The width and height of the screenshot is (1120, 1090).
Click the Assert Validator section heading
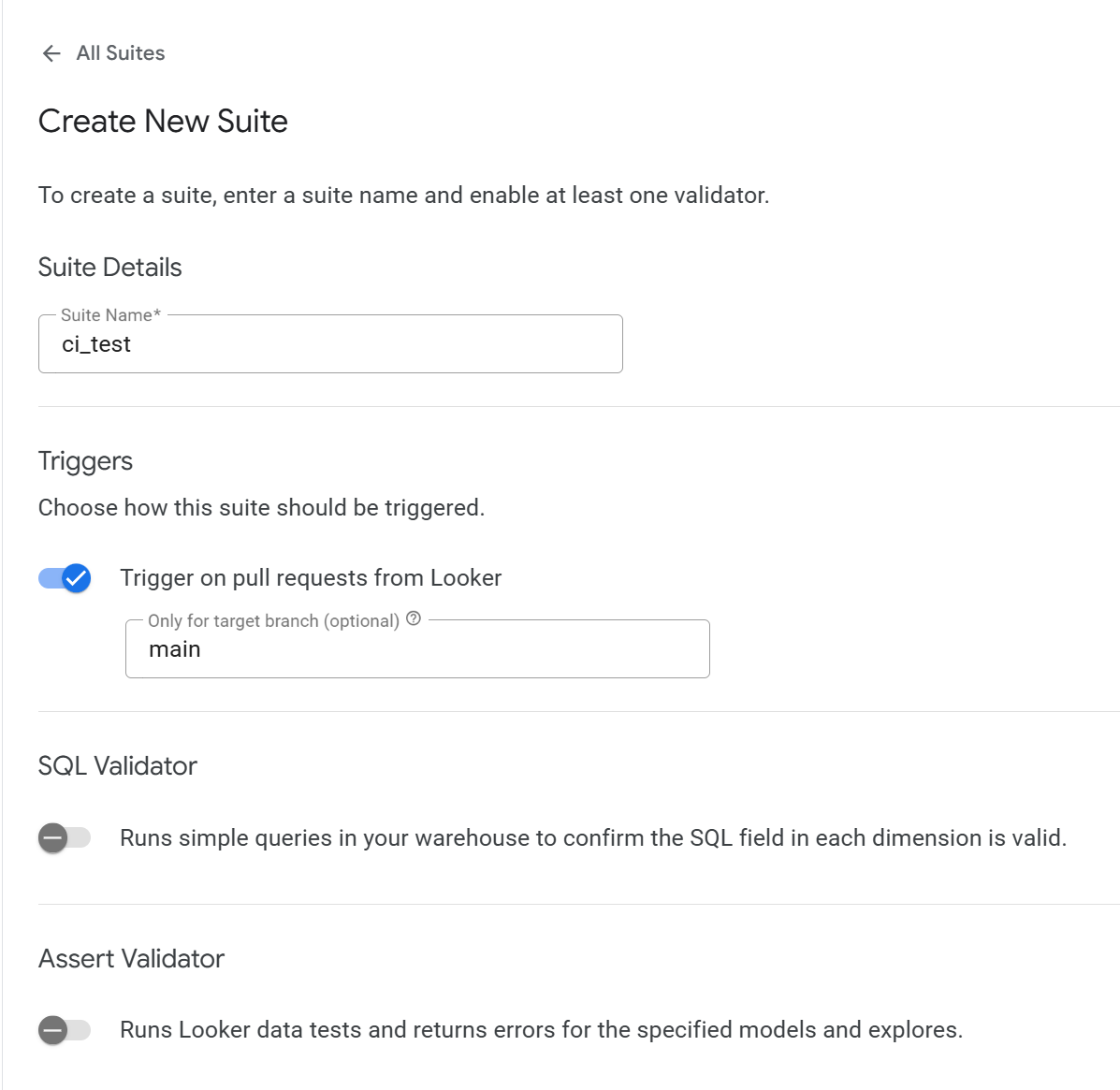(x=131, y=959)
